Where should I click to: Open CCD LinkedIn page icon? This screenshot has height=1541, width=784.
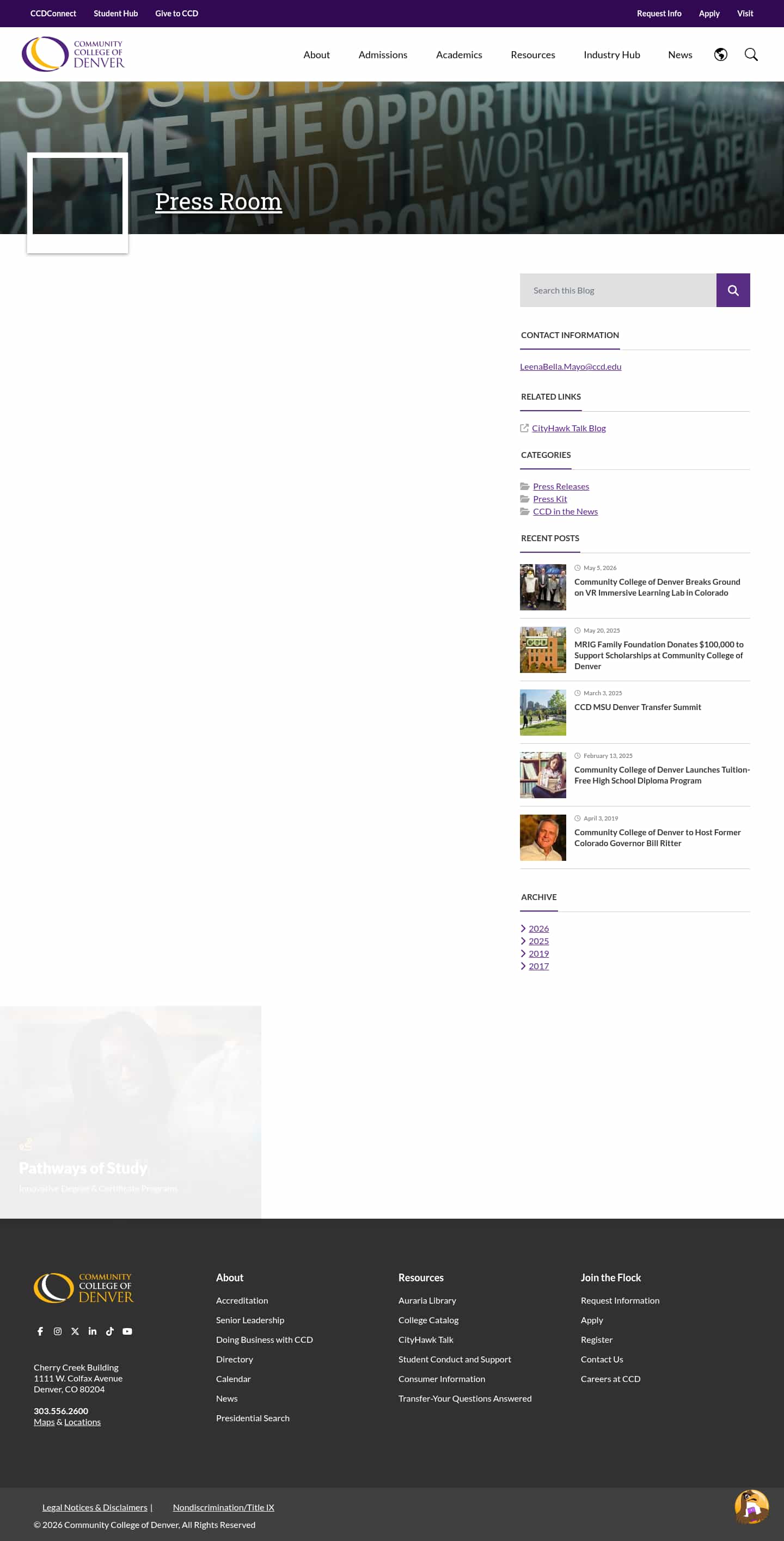tap(92, 1331)
